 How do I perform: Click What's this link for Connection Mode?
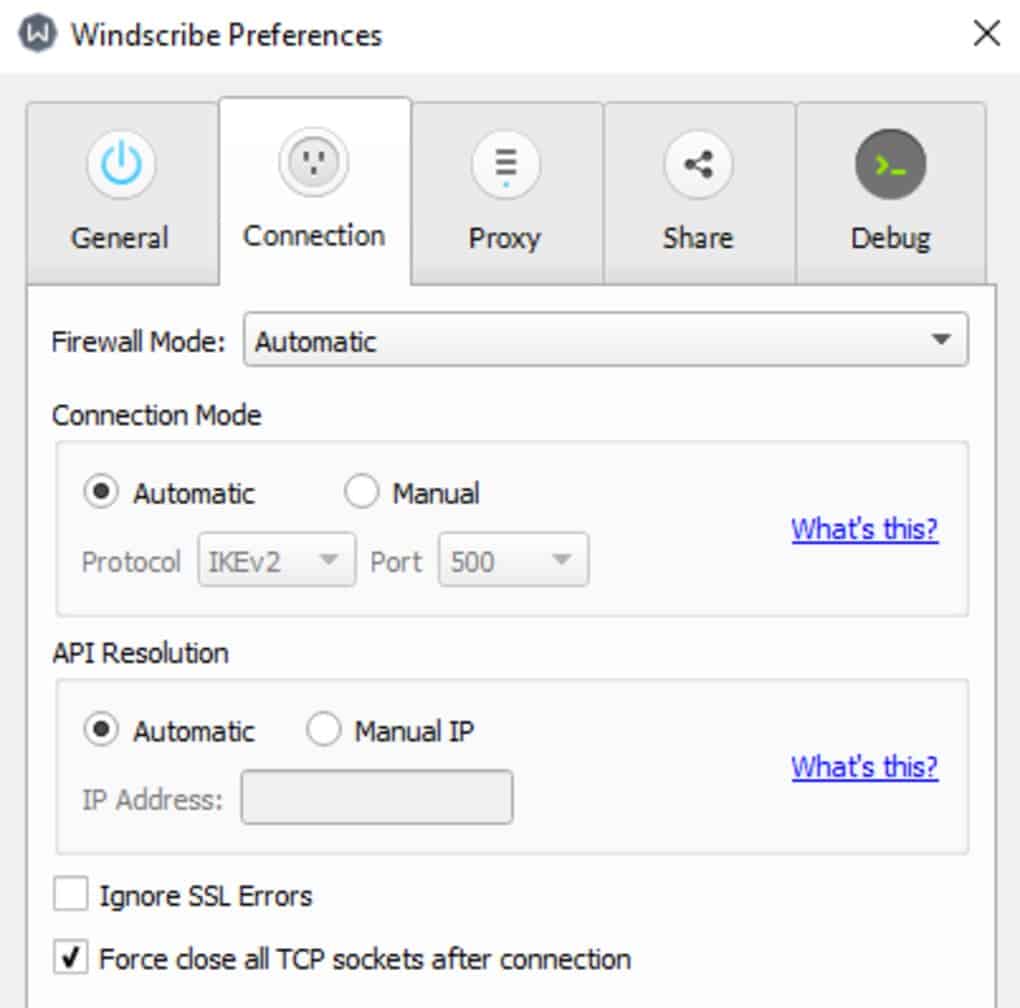pyautogui.click(x=865, y=528)
